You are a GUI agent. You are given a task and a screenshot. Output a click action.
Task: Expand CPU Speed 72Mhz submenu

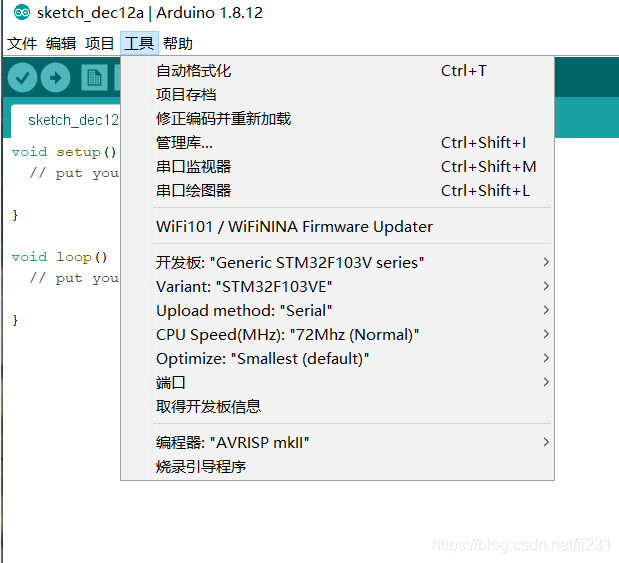point(338,335)
